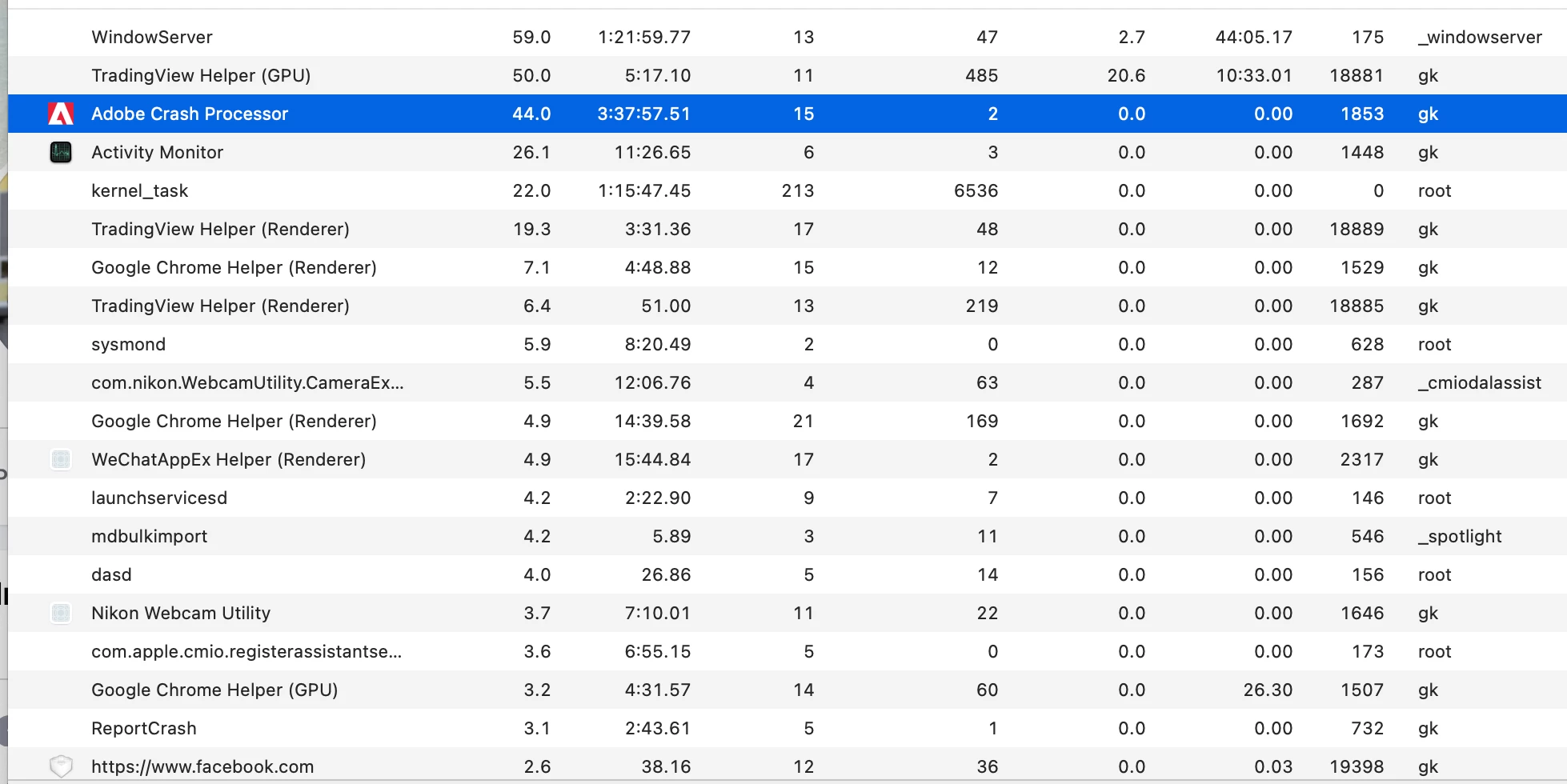Click PID 1853 in Adobe row
1567x784 pixels.
[1362, 114]
